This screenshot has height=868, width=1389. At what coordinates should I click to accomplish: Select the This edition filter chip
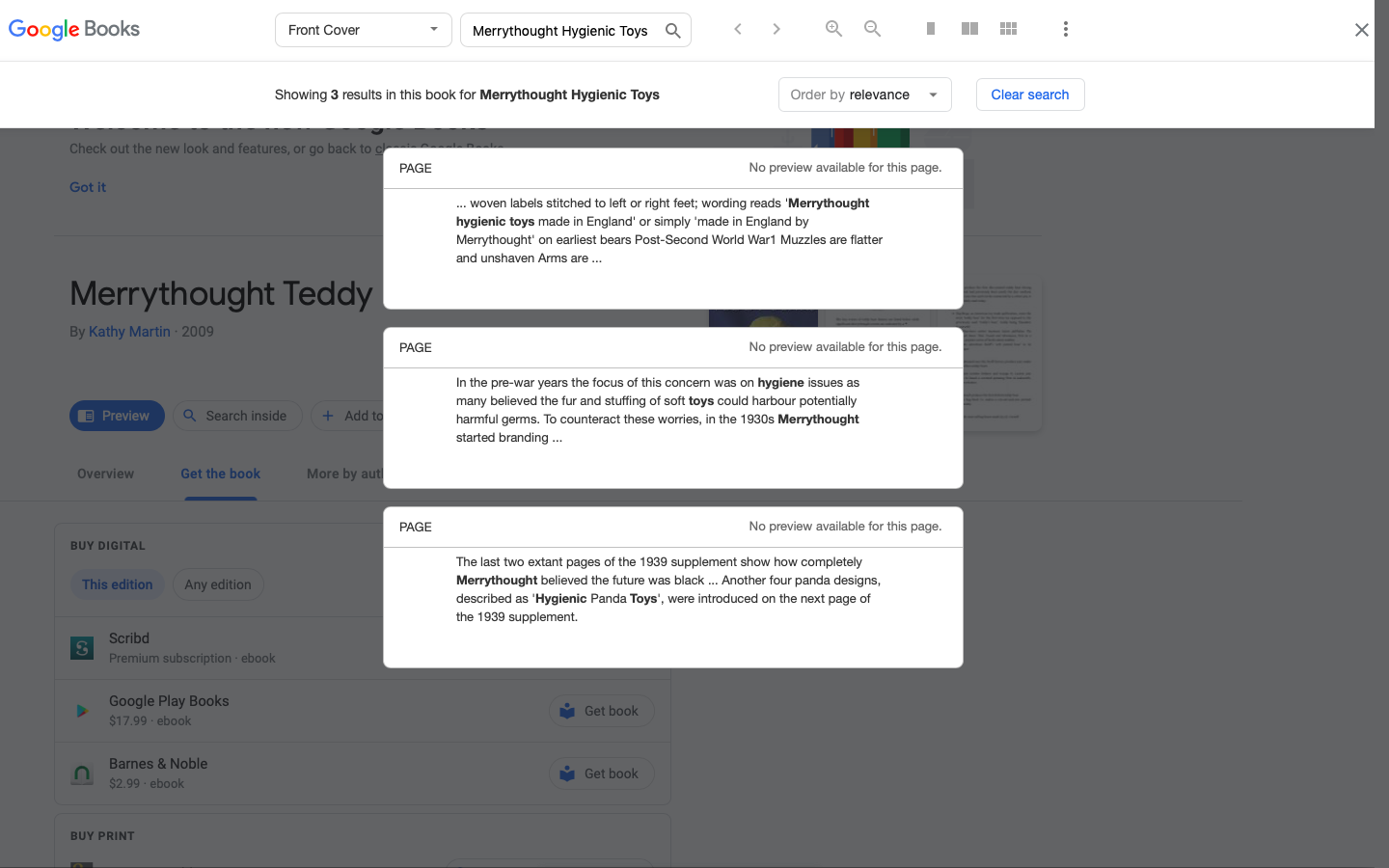[x=118, y=584]
